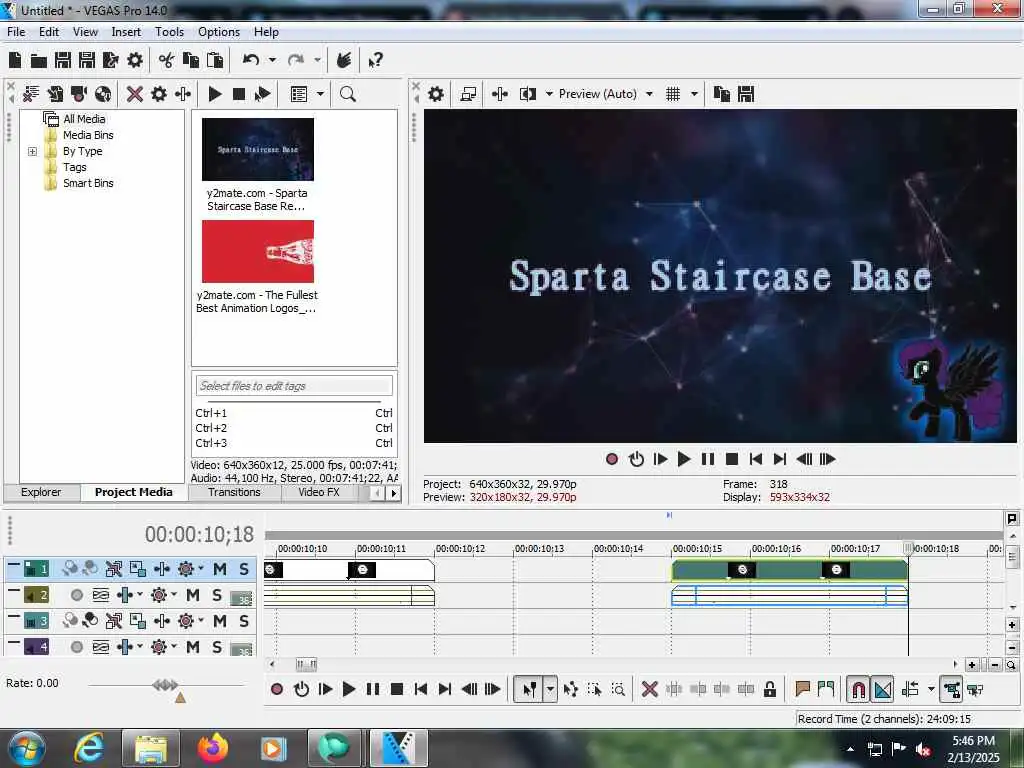Viewport: 1024px width, 768px height.
Task: Toggle Enable Snapping magnet button
Action: coord(858,689)
